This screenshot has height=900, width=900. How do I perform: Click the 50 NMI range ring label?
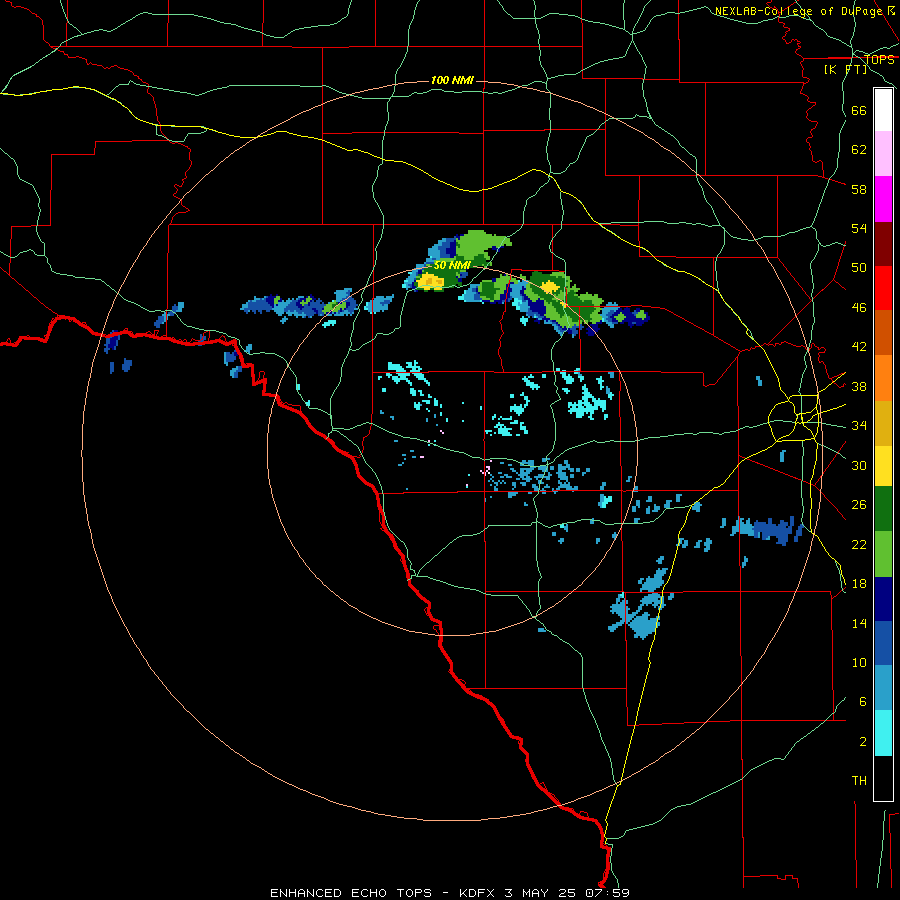tap(452, 265)
